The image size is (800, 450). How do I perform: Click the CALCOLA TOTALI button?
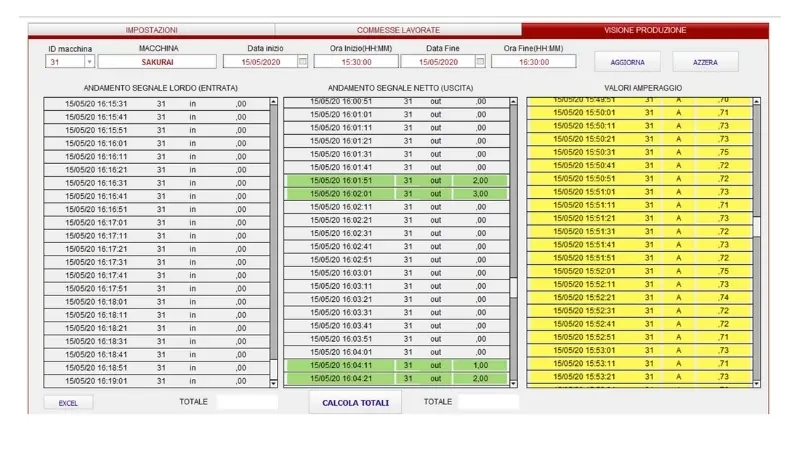355,403
